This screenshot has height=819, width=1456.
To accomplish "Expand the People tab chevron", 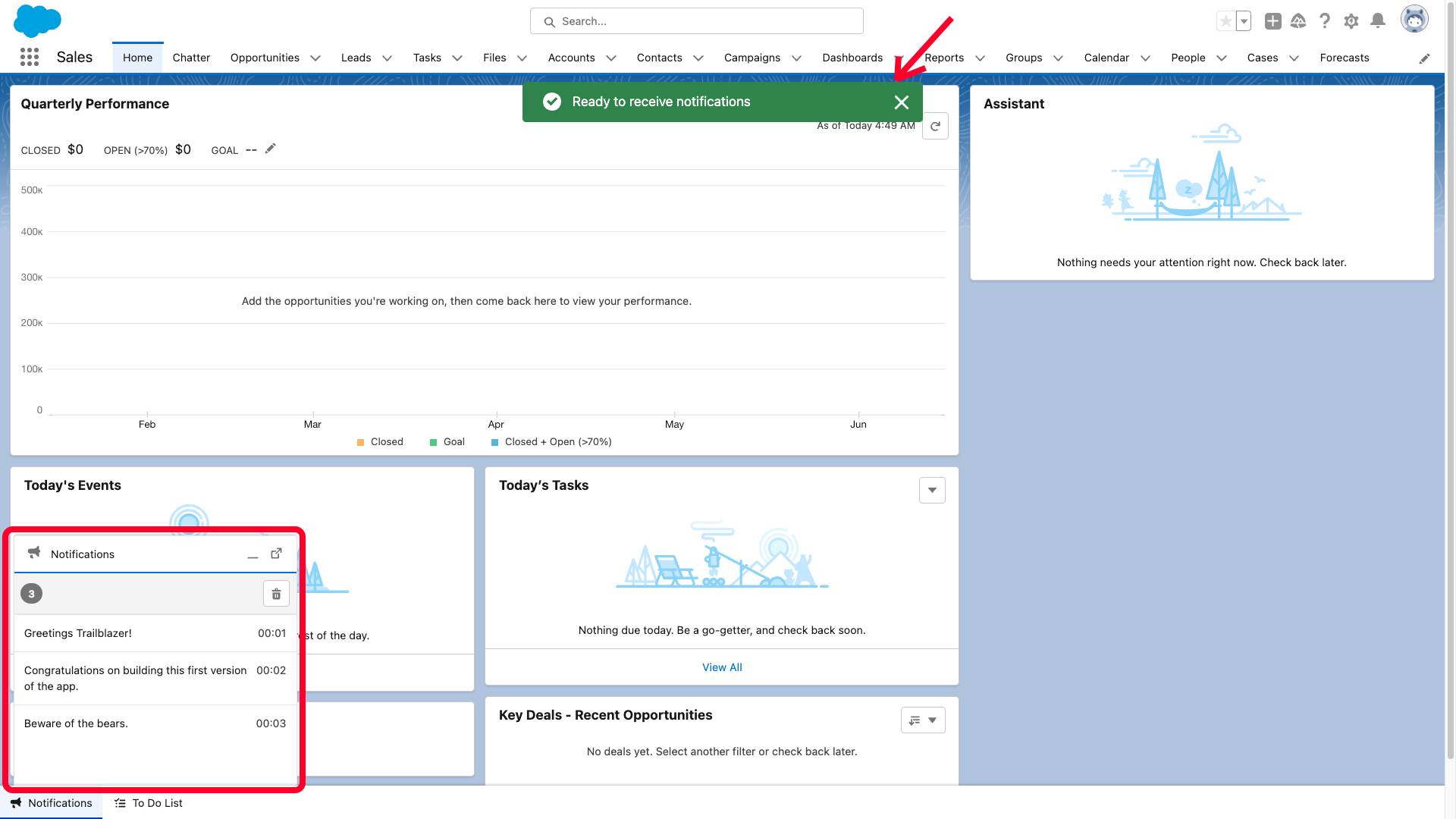I will pos(1221,58).
